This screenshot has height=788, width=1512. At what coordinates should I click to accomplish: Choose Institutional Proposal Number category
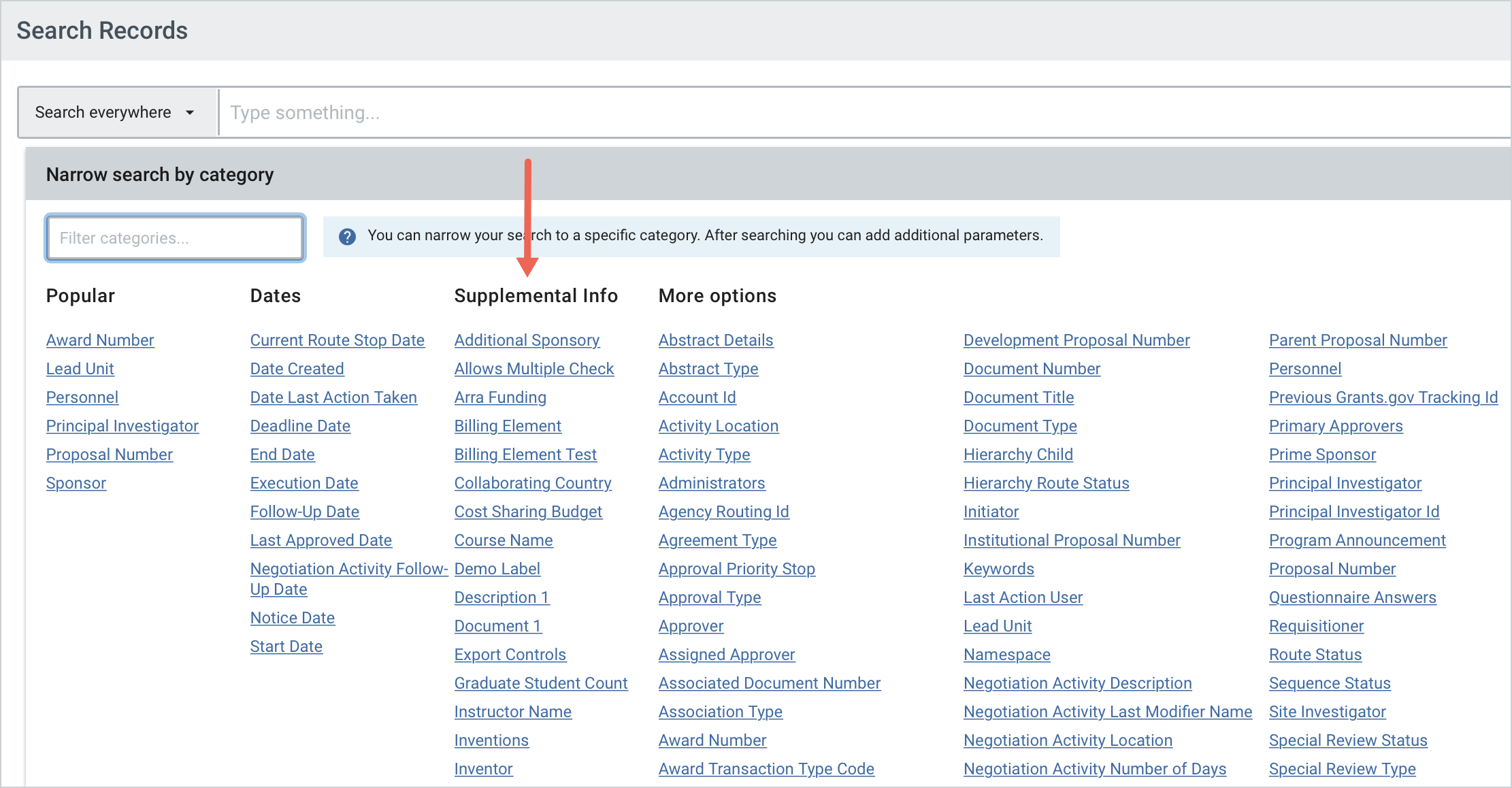coord(1072,540)
